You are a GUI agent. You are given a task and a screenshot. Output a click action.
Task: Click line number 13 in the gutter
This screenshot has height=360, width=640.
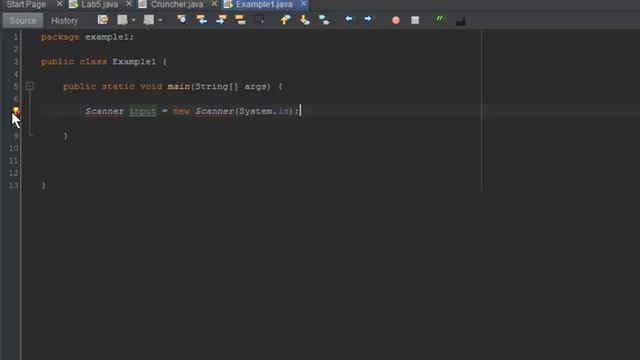click(x=13, y=185)
